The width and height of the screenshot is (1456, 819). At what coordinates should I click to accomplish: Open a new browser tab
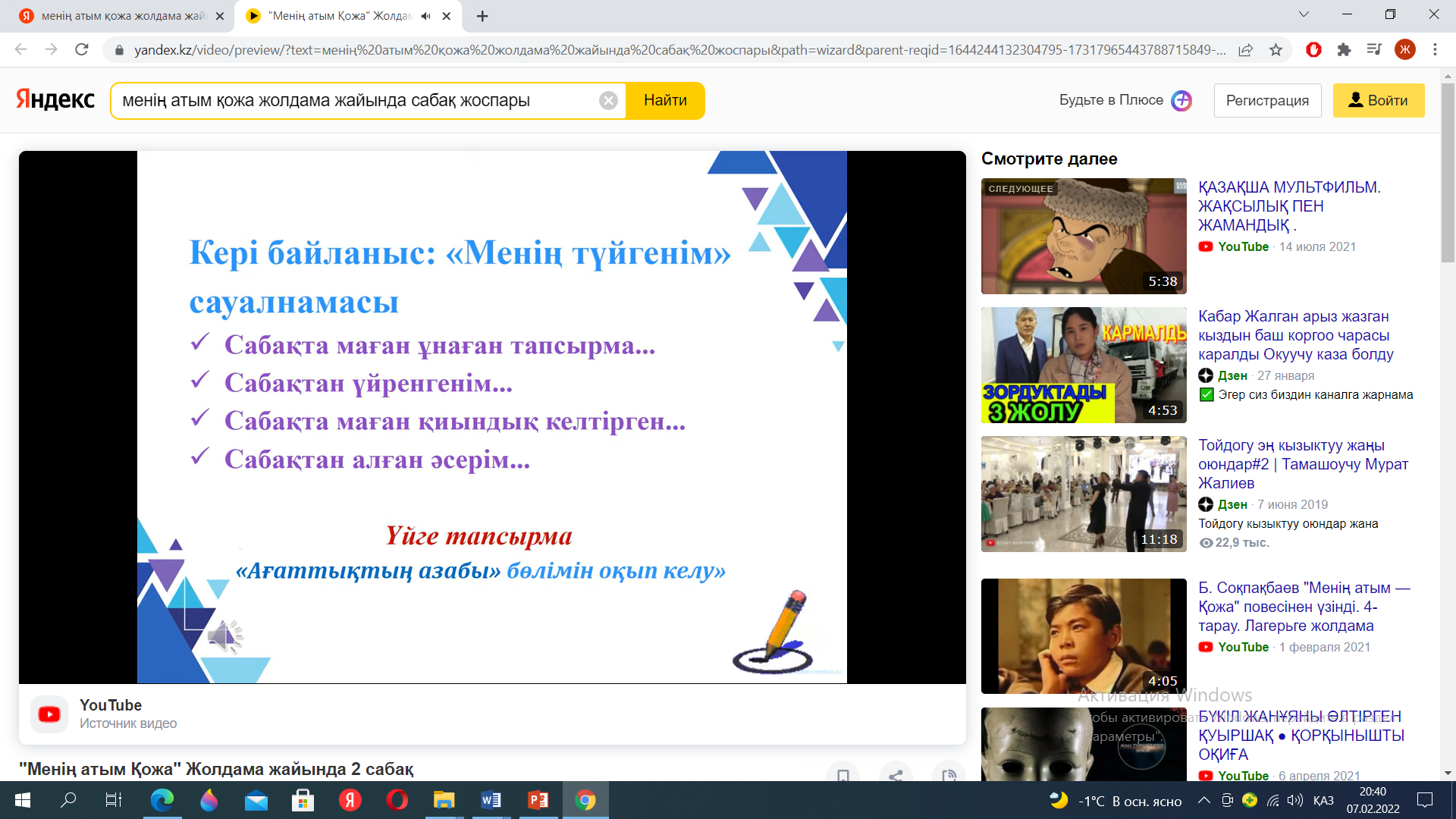pyautogui.click(x=482, y=16)
